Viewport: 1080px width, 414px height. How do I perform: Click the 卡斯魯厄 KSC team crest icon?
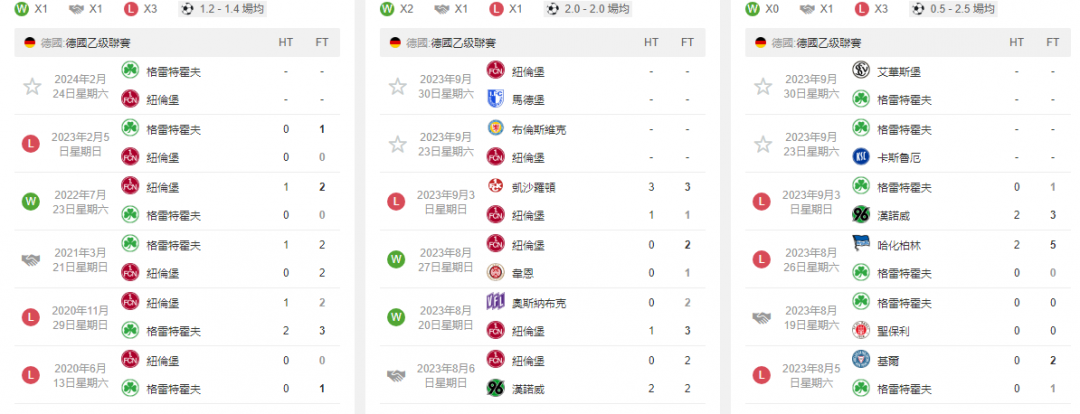tap(861, 157)
